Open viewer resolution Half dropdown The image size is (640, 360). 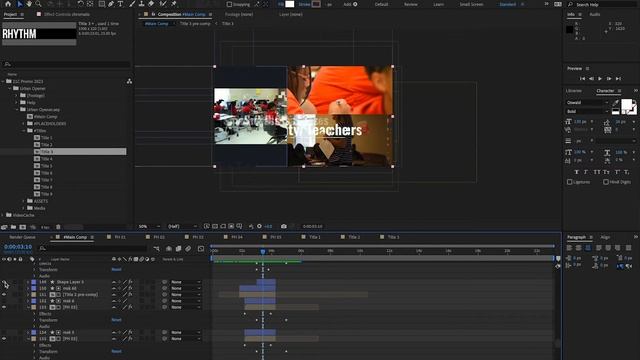pyautogui.click(x=182, y=226)
